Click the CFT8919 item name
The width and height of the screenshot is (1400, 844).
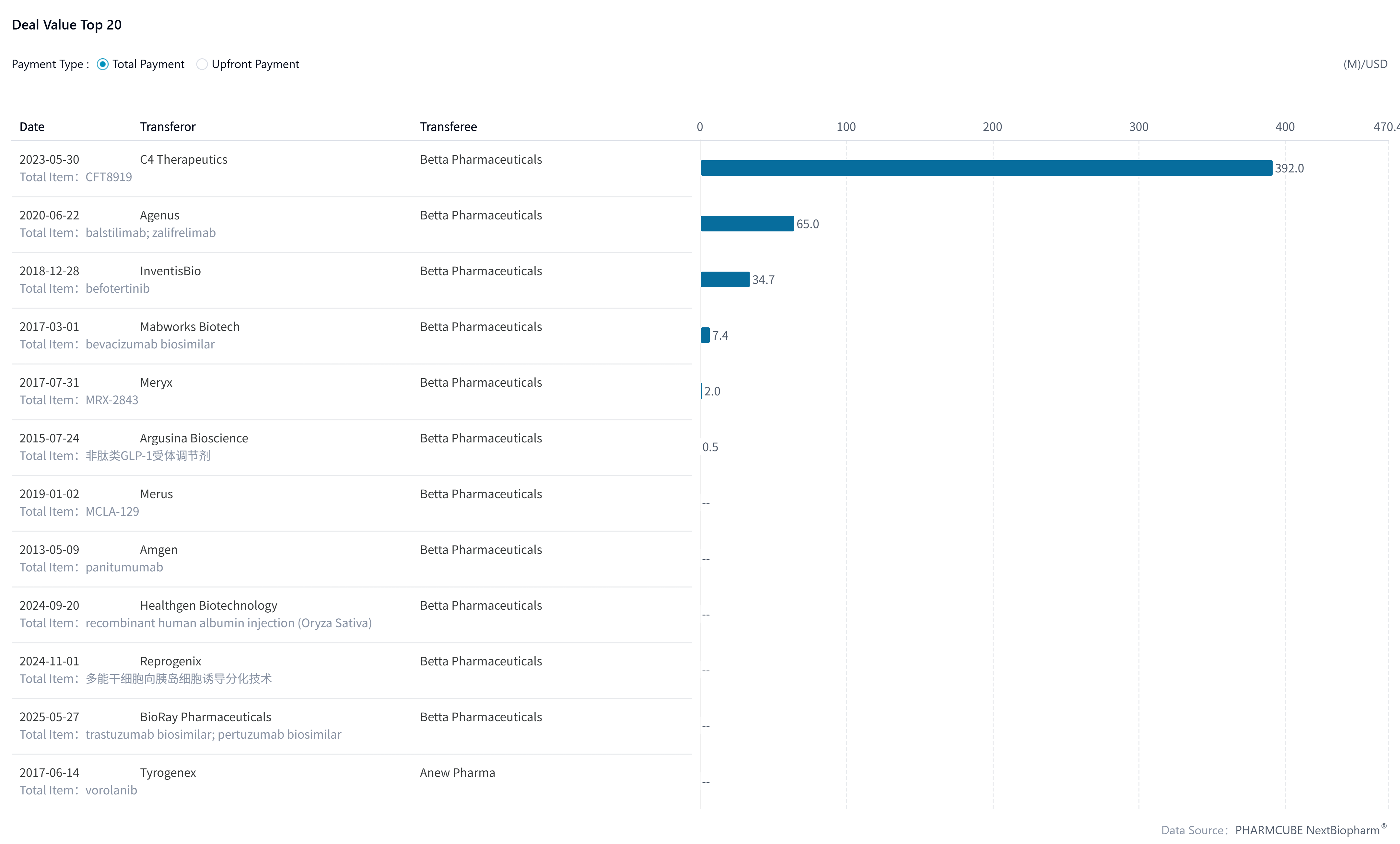(109, 177)
